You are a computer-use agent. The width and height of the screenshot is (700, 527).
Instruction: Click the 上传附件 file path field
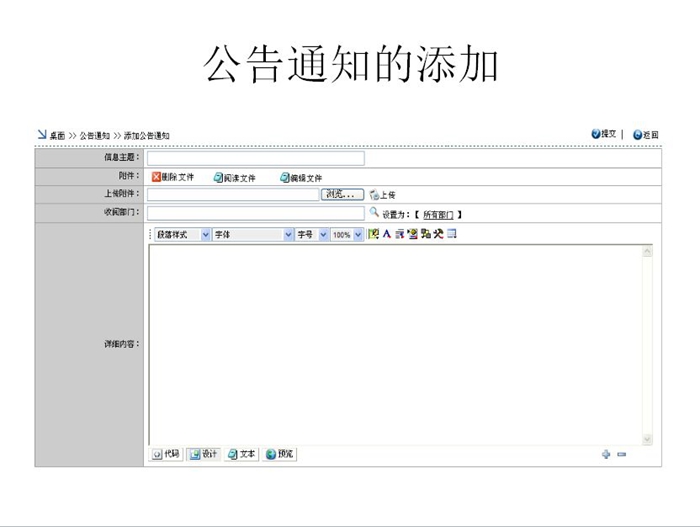point(233,194)
